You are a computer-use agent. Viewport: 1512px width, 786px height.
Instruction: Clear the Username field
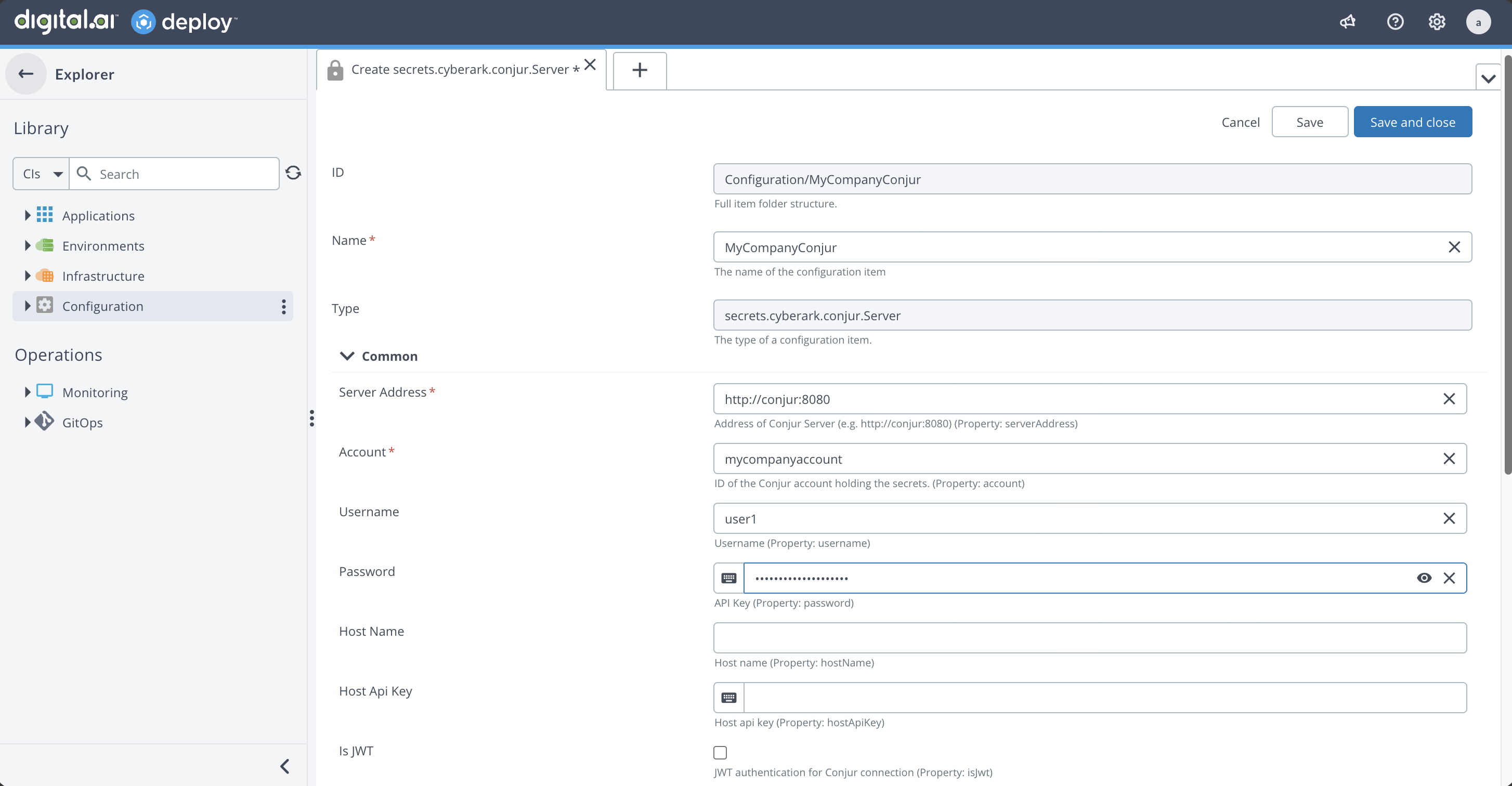[x=1449, y=518]
